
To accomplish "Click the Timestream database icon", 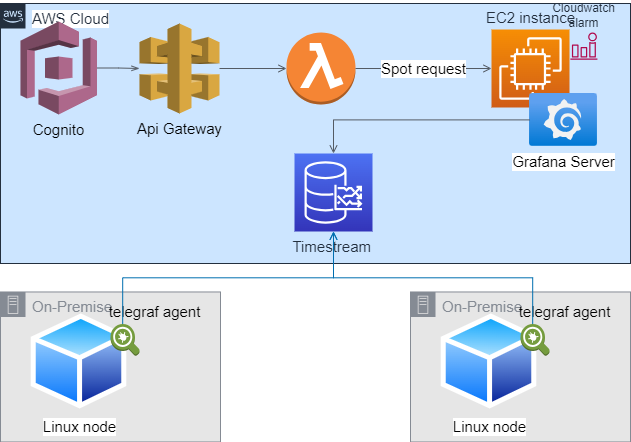I will (331, 193).
